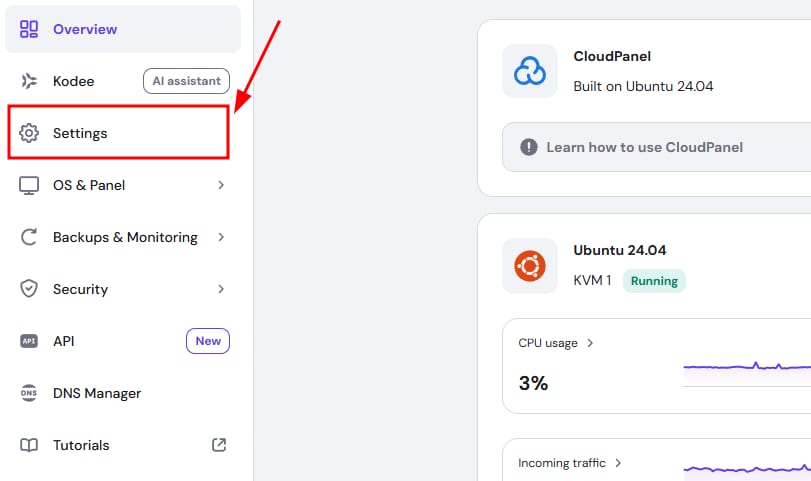Expand the Security menu chevron
811x481 pixels.
tap(221, 289)
